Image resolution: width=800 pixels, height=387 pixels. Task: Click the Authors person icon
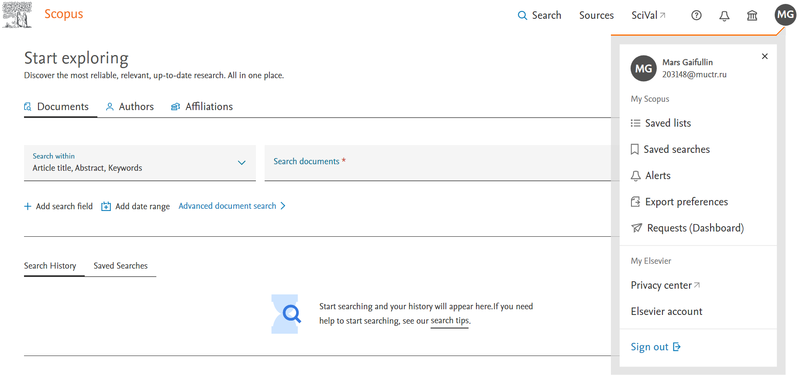click(x=109, y=107)
